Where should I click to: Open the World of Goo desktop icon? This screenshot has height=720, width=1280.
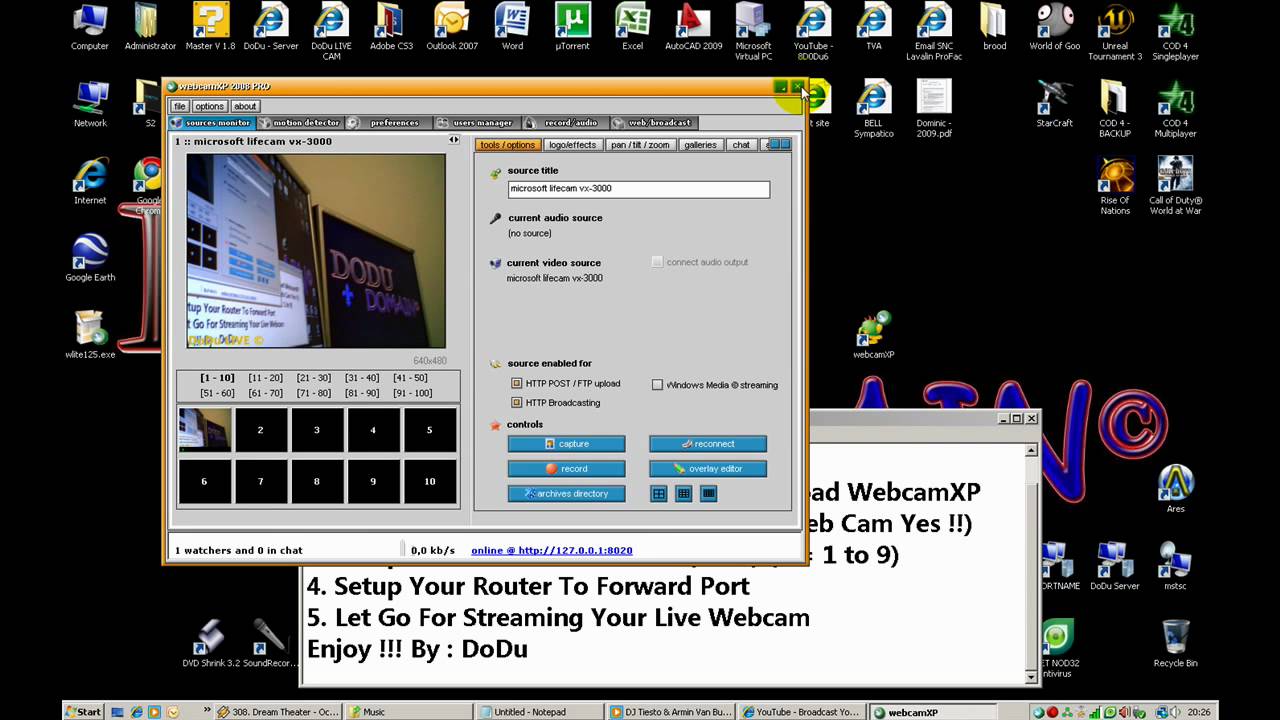(1055, 27)
